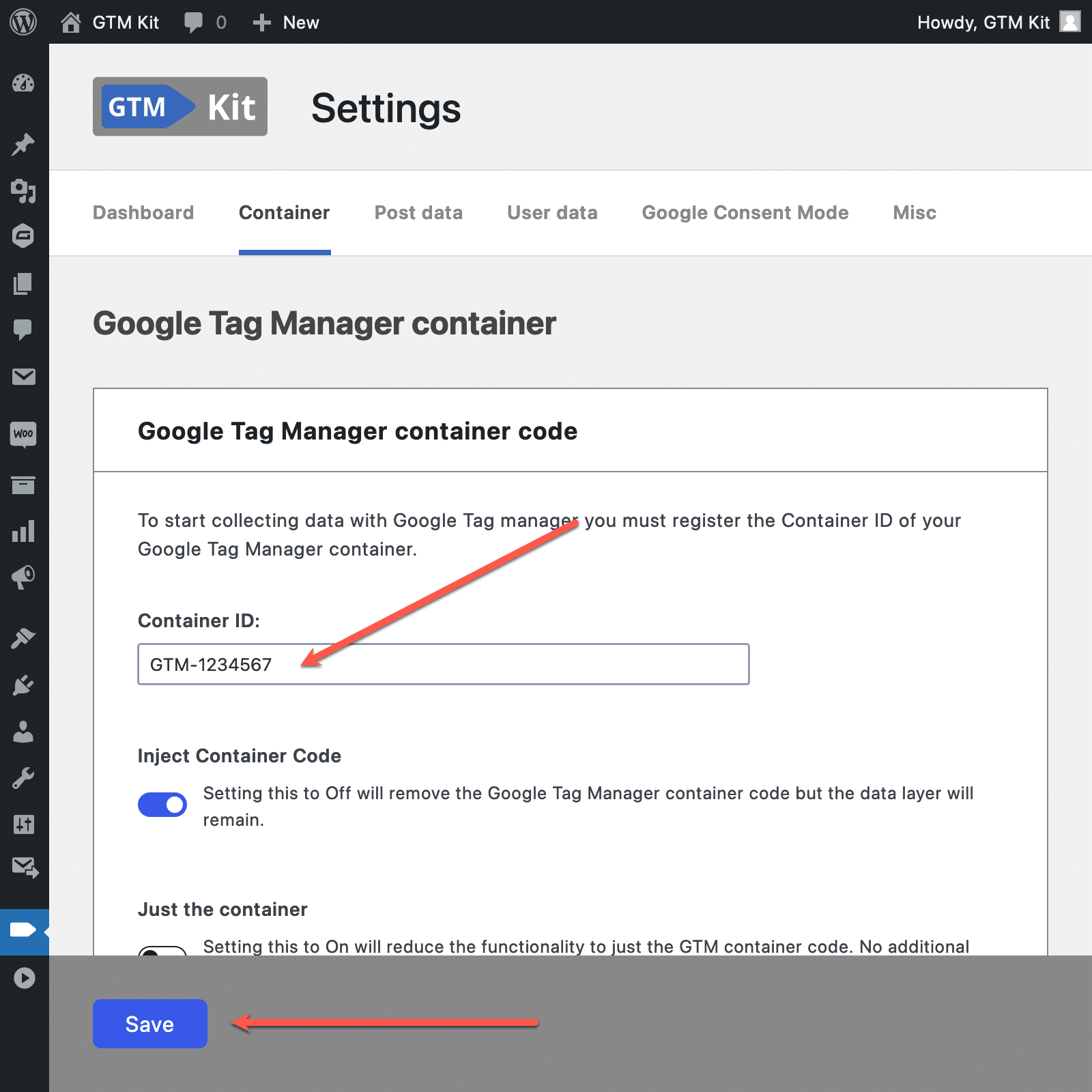Image resolution: width=1092 pixels, height=1092 pixels.
Task: Open envelope mail icon in sidebar
Action: [24, 376]
